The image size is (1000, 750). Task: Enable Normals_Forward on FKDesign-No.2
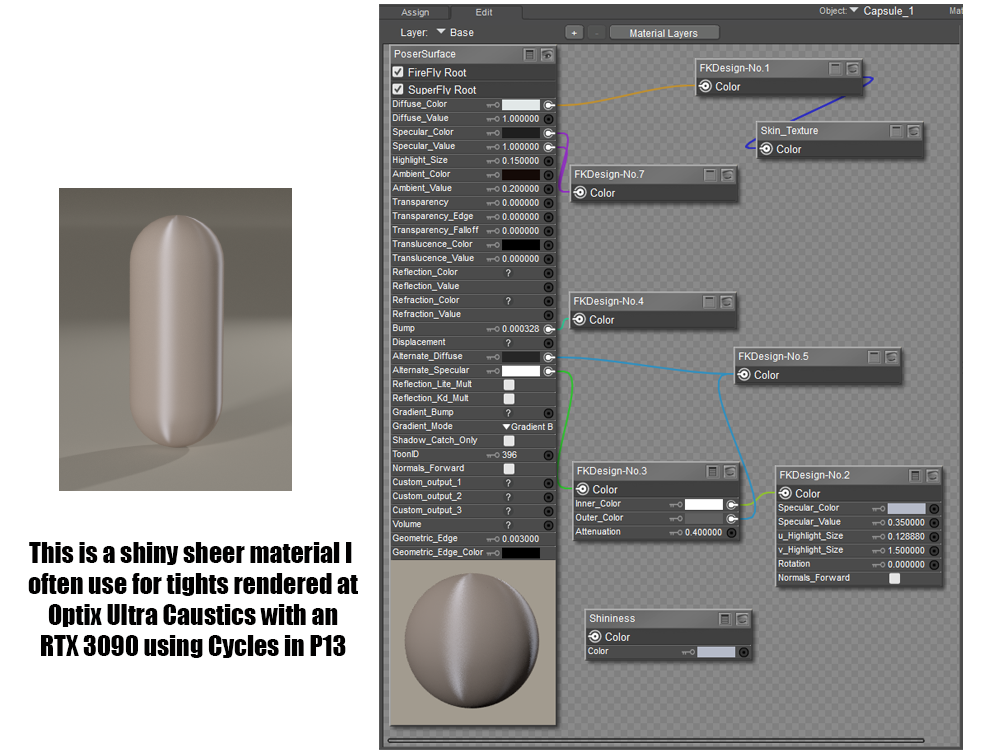(x=895, y=578)
